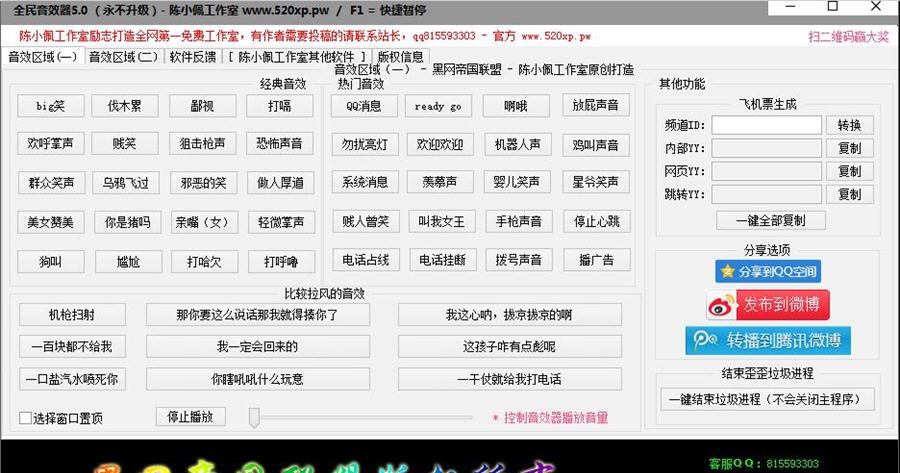Trigger the 打嗝 sound
Image resolution: width=900 pixels, height=473 pixels.
tap(280, 106)
